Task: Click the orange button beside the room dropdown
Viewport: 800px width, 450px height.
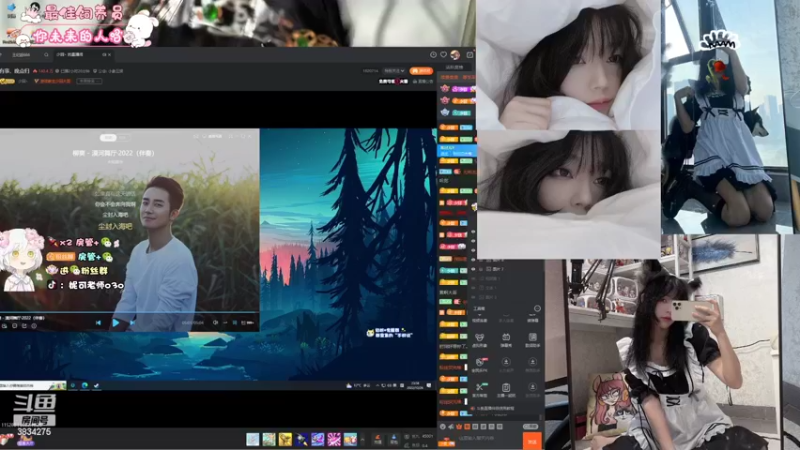Action: tap(421, 71)
